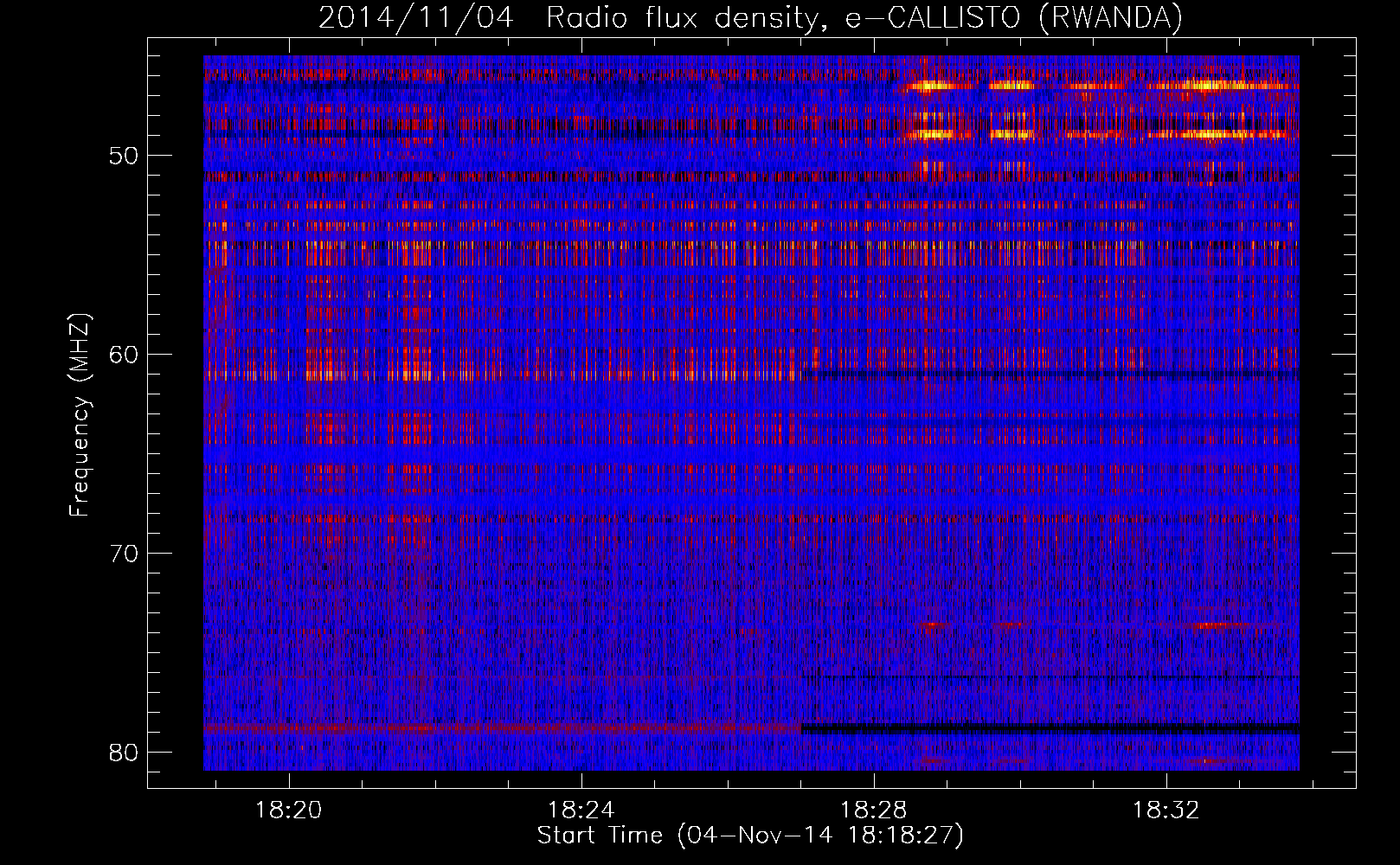Select the 50 MHz frequency axis label
Viewport: 1400px width, 865px height.
[x=124, y=157]
